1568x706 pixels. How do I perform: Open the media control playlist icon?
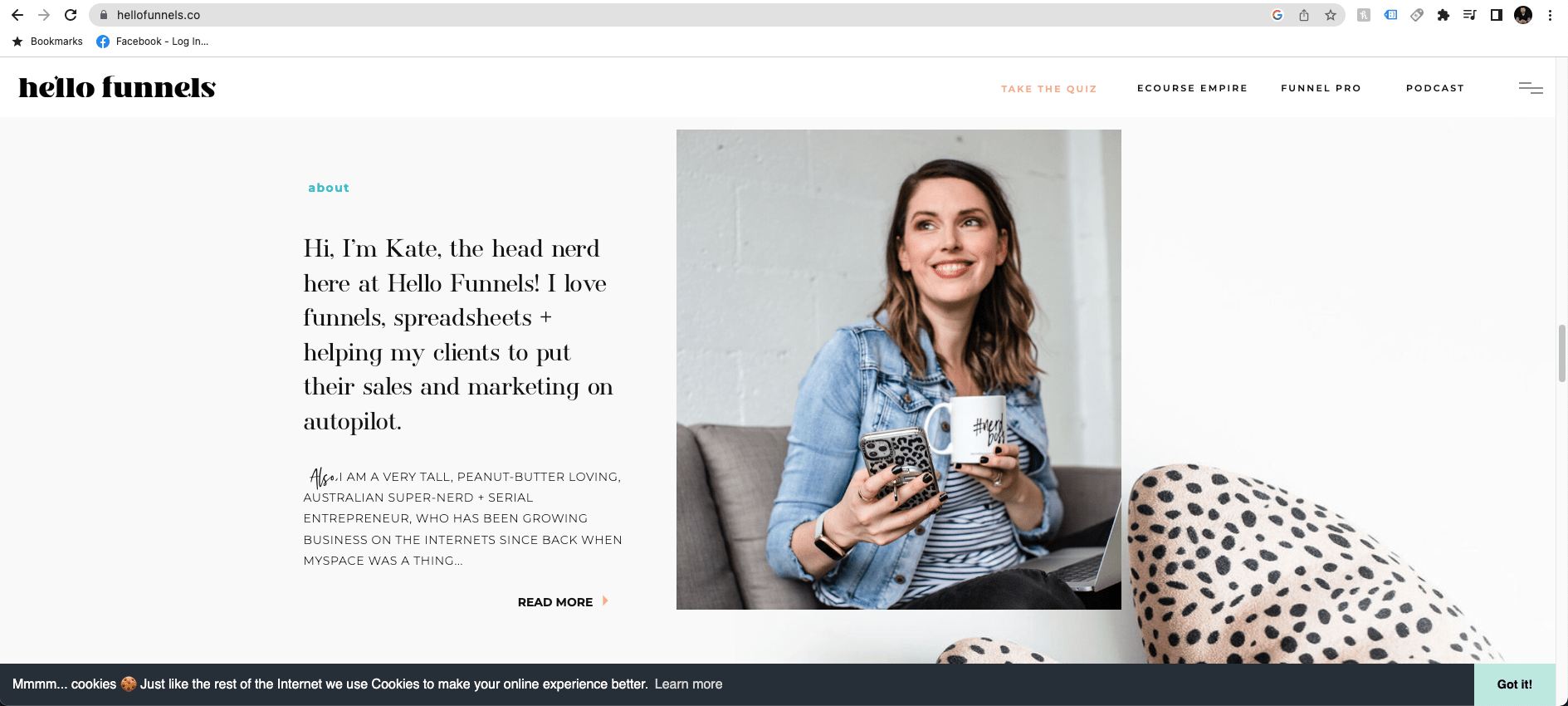coord(1470,15)
